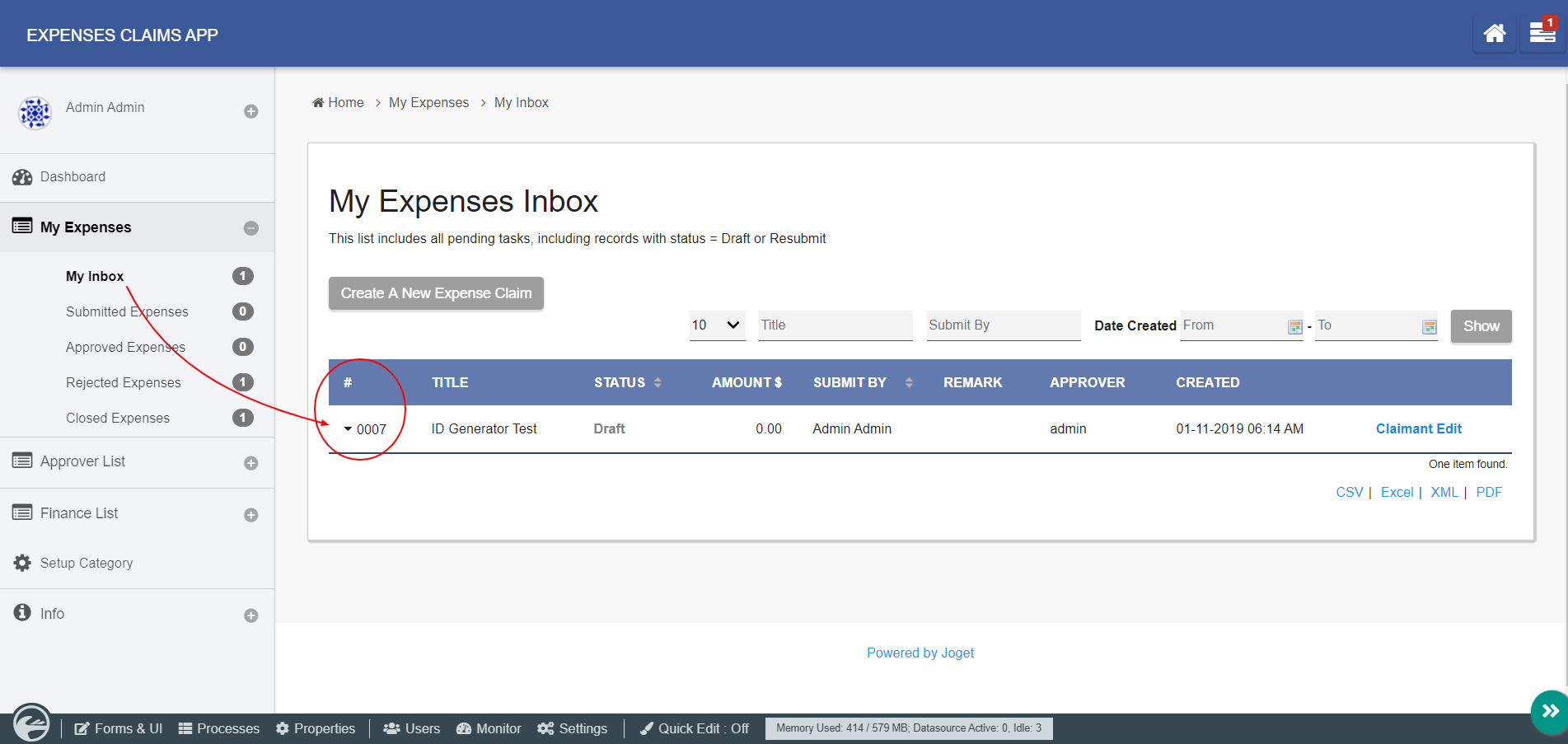Export the list as PDF
Viewport: 1568px width, 744px height.
(1489, 492)
